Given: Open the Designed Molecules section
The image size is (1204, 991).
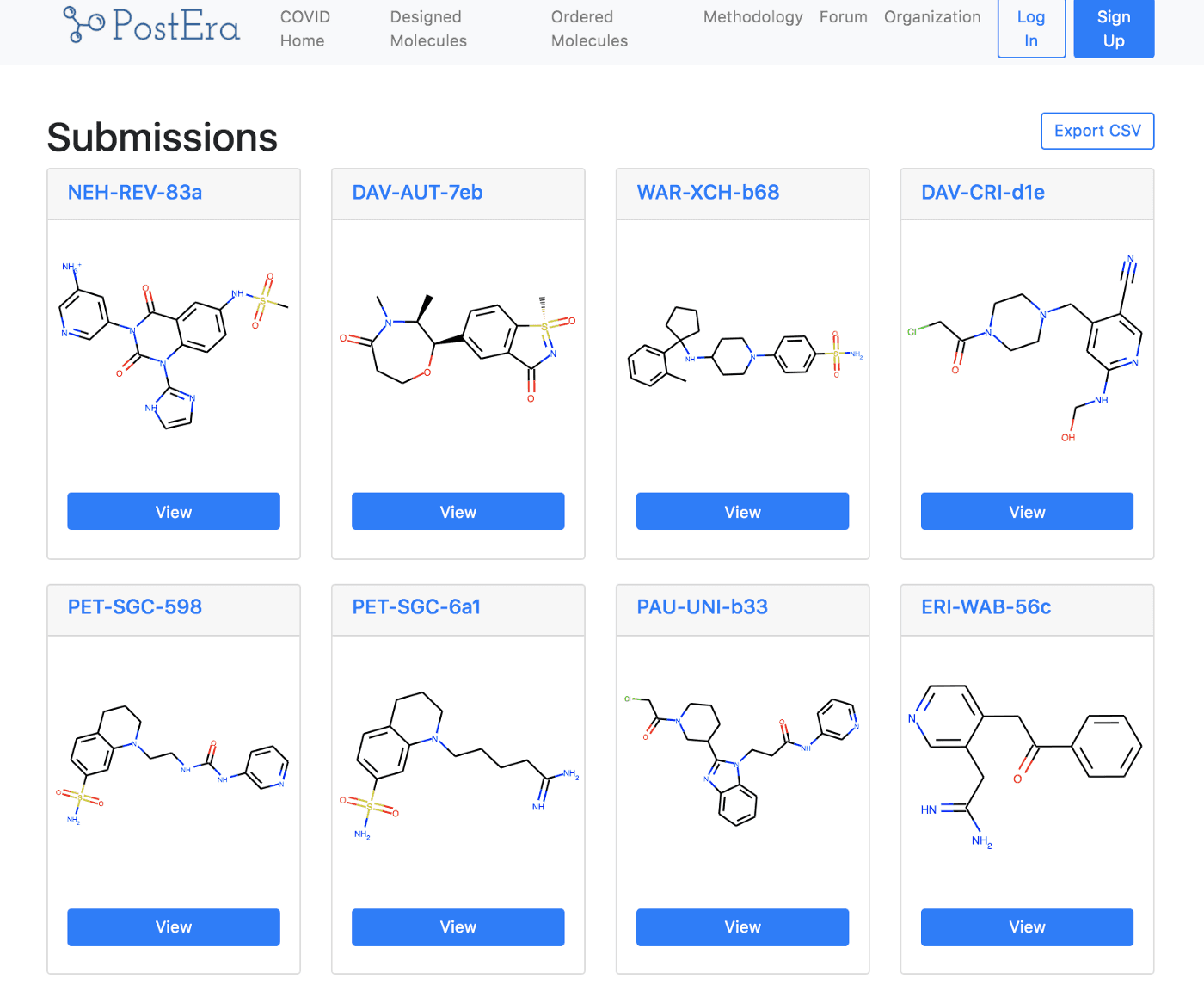Looking at the screenshot, I should click(427, 28).
